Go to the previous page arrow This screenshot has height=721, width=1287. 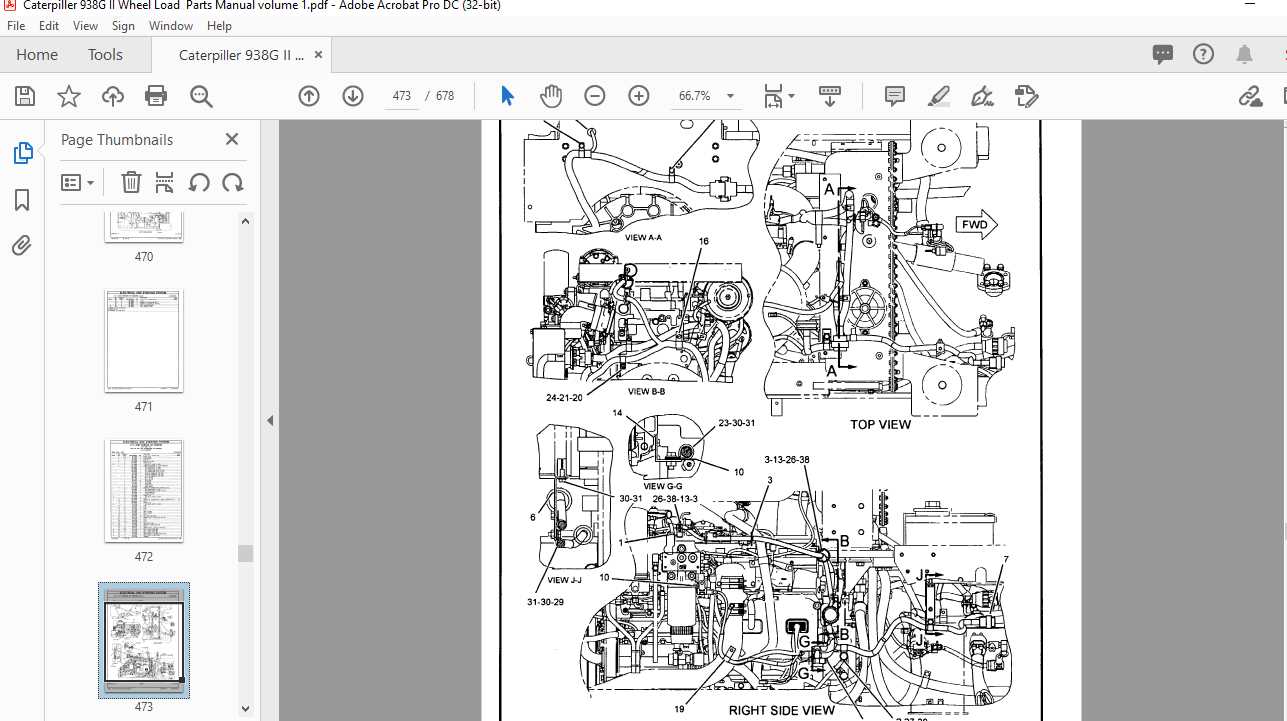pyautogui.click(x=309, y=96)
